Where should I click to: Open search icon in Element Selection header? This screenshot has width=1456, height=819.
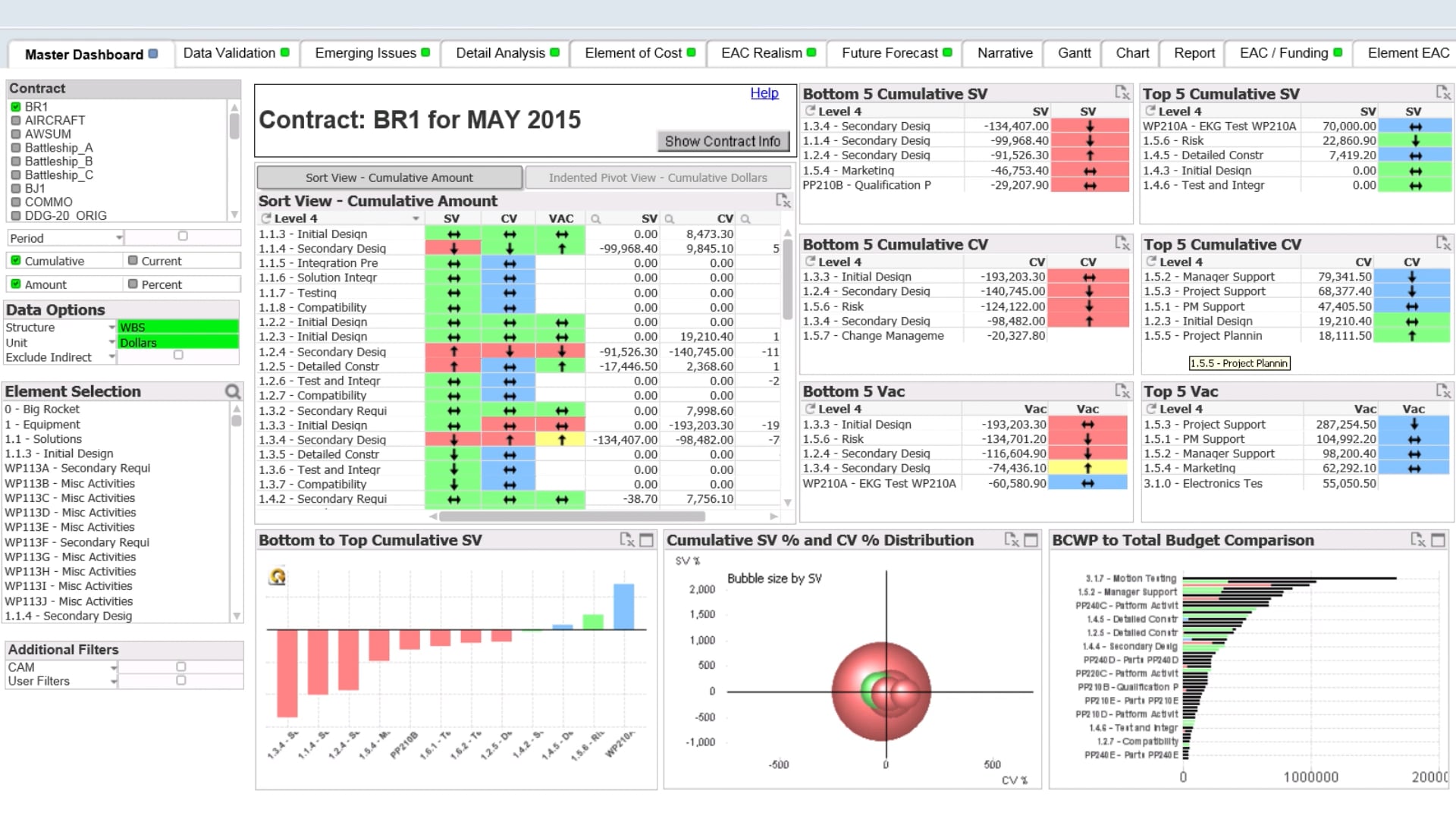tap(233, 391)
